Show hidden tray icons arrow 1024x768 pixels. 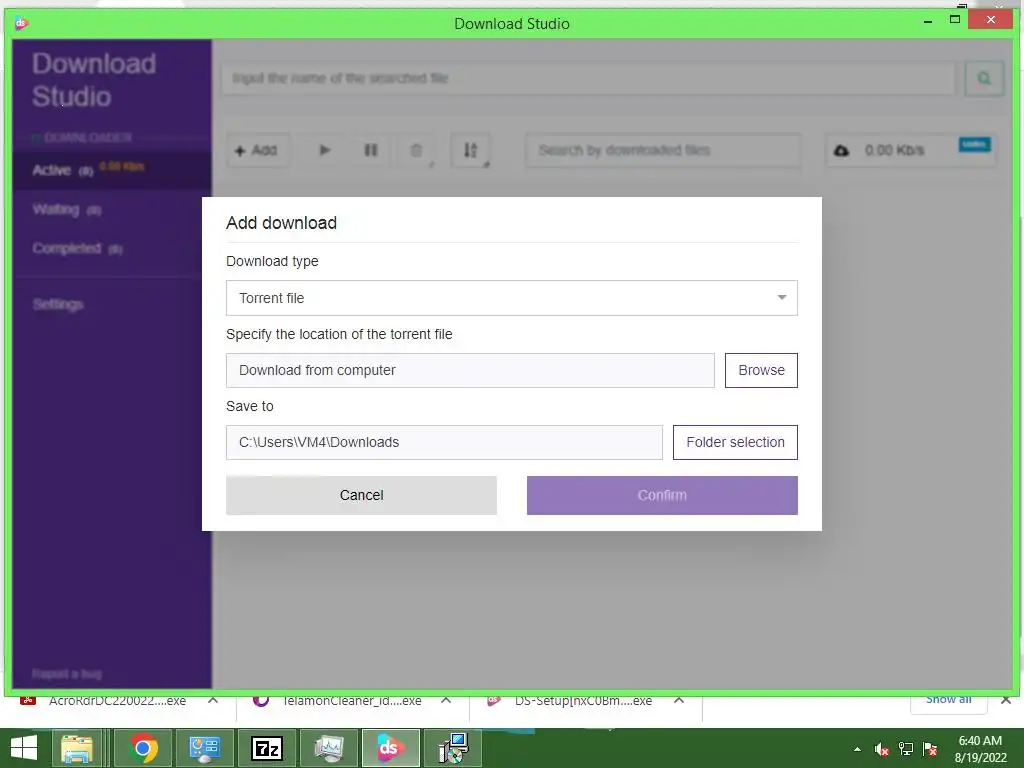point(857,749)
